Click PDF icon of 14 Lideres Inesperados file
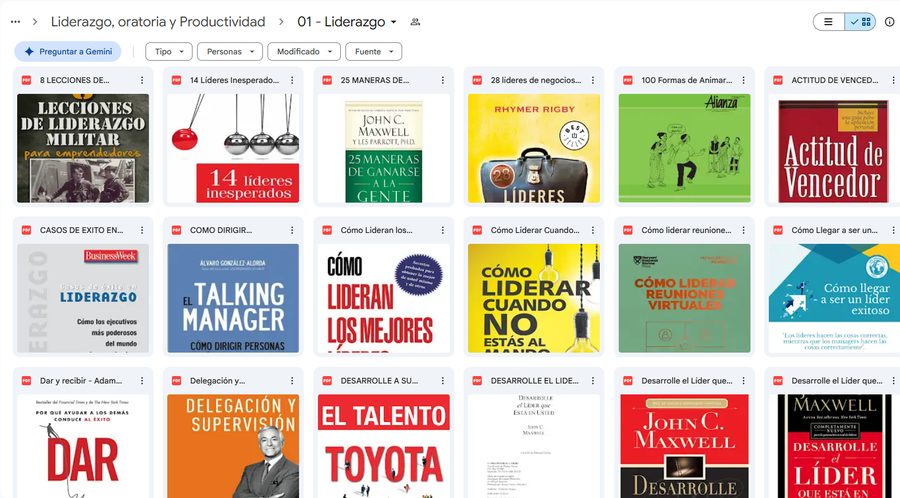The width and height of the screenshot is (900, 498). pos(177,80)
